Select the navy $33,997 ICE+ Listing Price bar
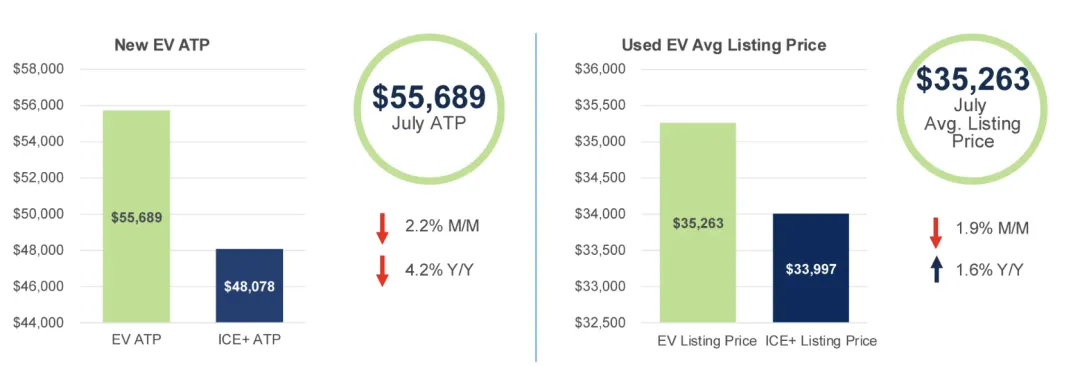Screen dimensions: 1080x366 (x=811, y=268)
